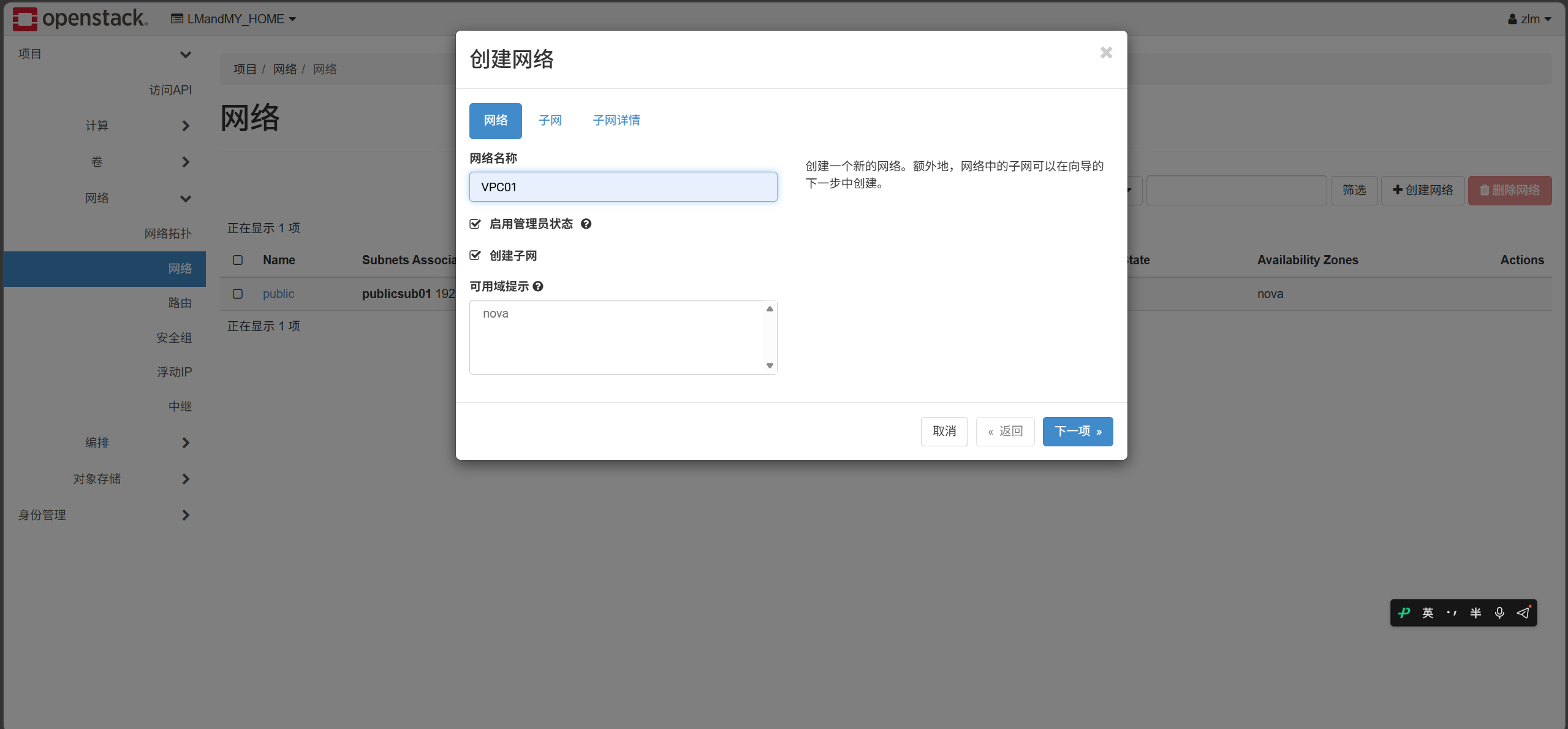Screen dimensions: 1568x729
Task: Open 网络拓扑 in sidebar
Action: [x=168, y=234]
